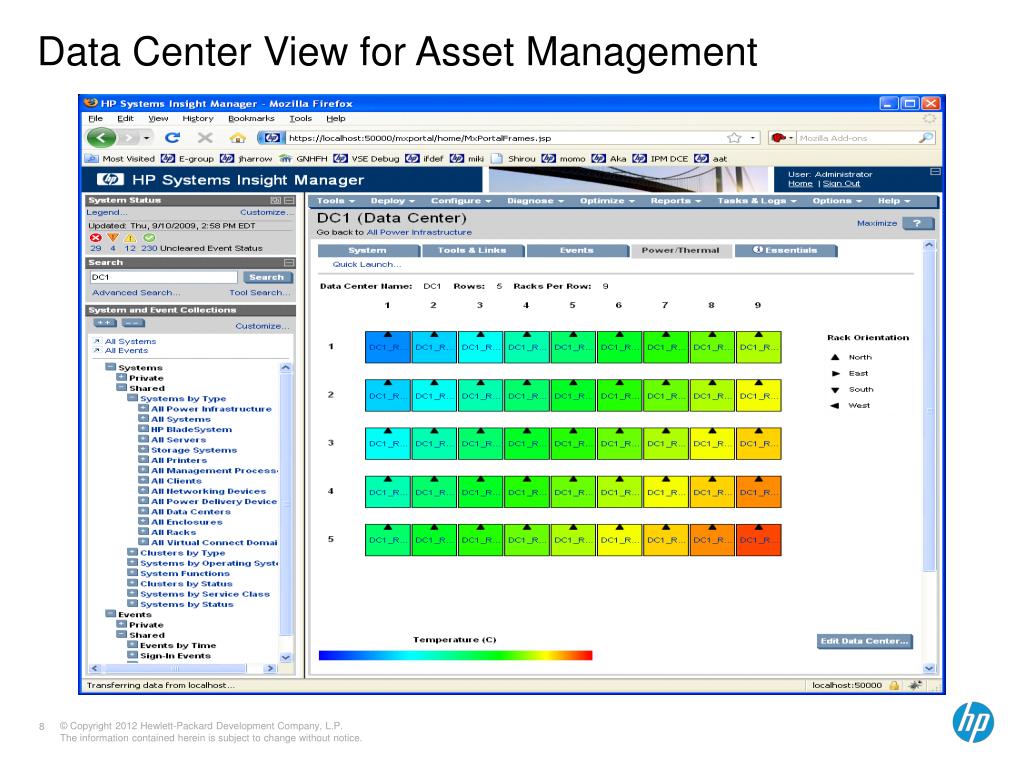
Task: Open the E-group bookmark
Action: point(187,159)
